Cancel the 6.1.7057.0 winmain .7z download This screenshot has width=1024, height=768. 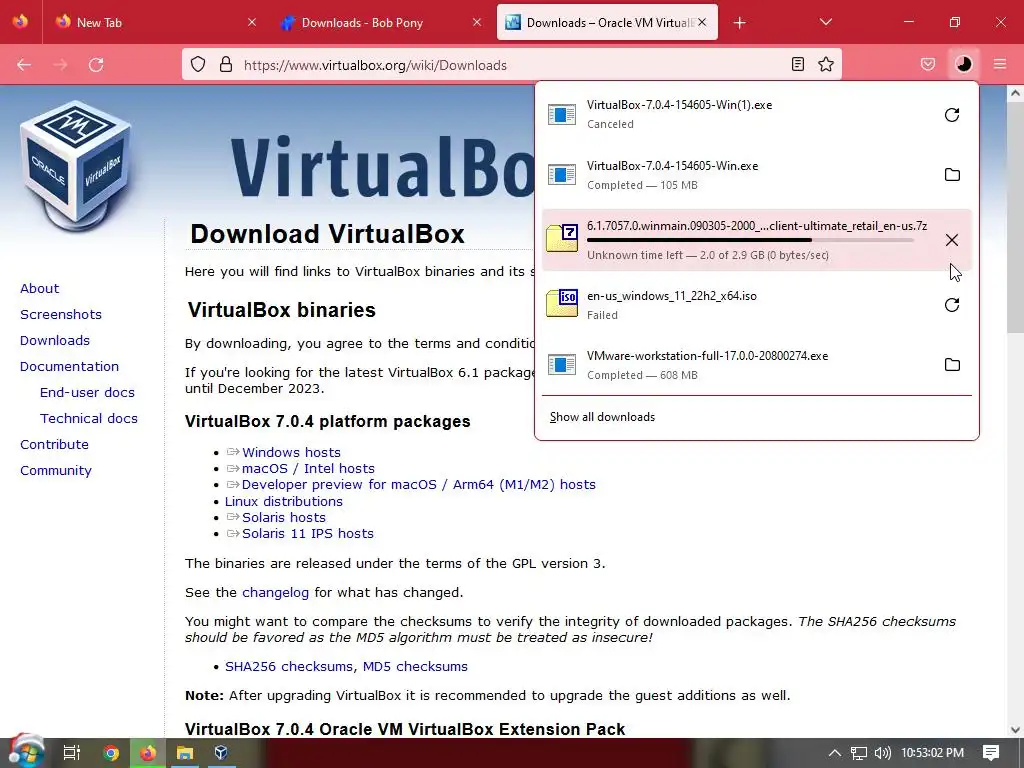click(952, 240)
